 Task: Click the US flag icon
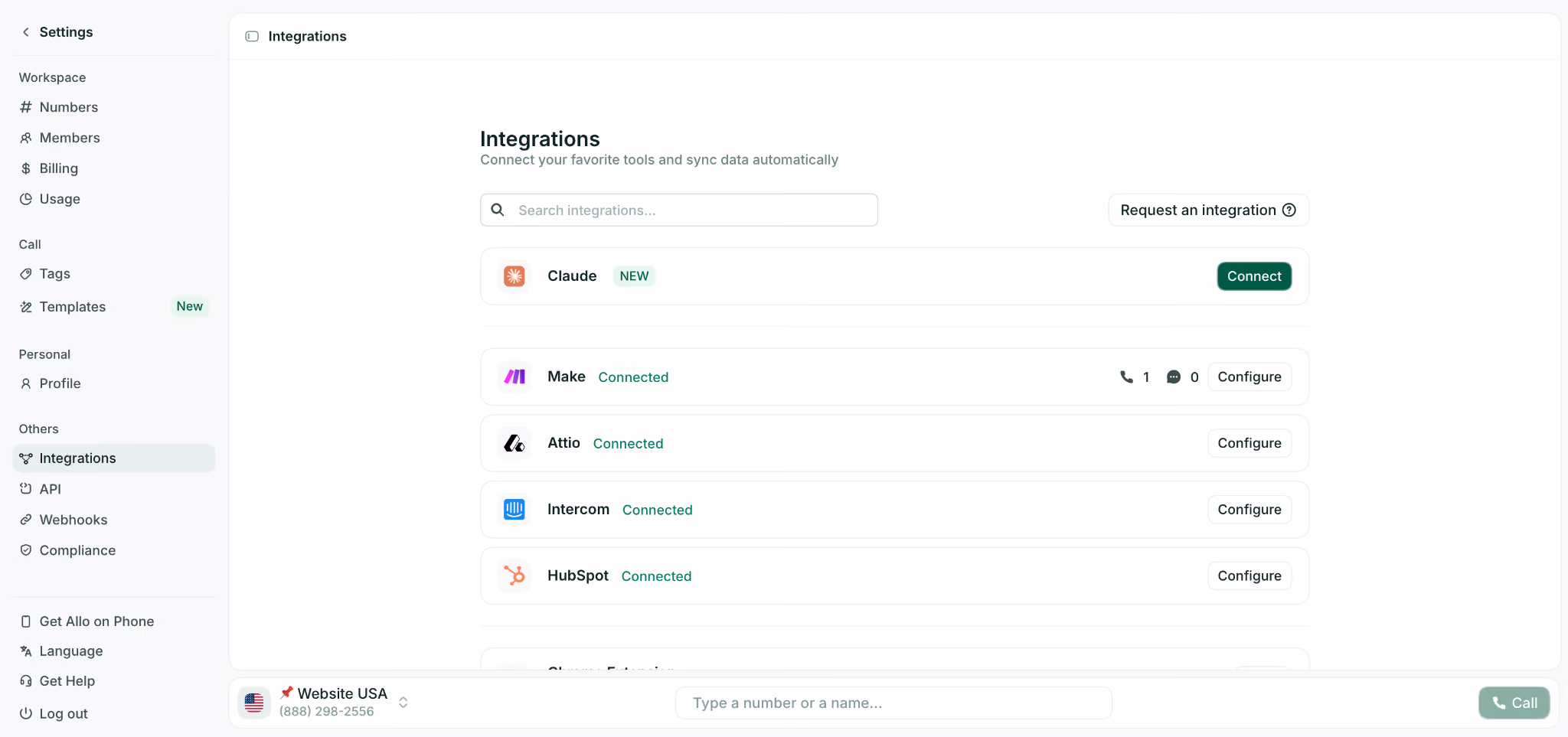(x=254, y=703)
